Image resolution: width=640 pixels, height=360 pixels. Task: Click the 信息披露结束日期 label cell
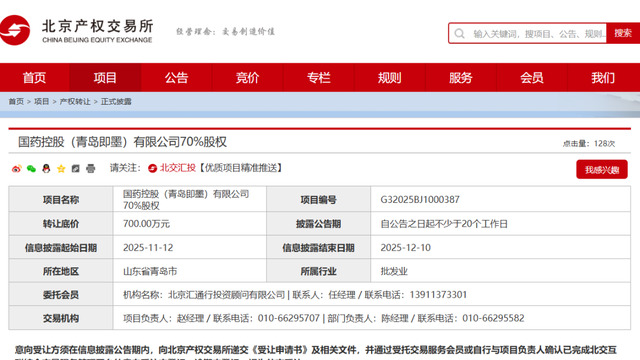click(x=318, y=248)
